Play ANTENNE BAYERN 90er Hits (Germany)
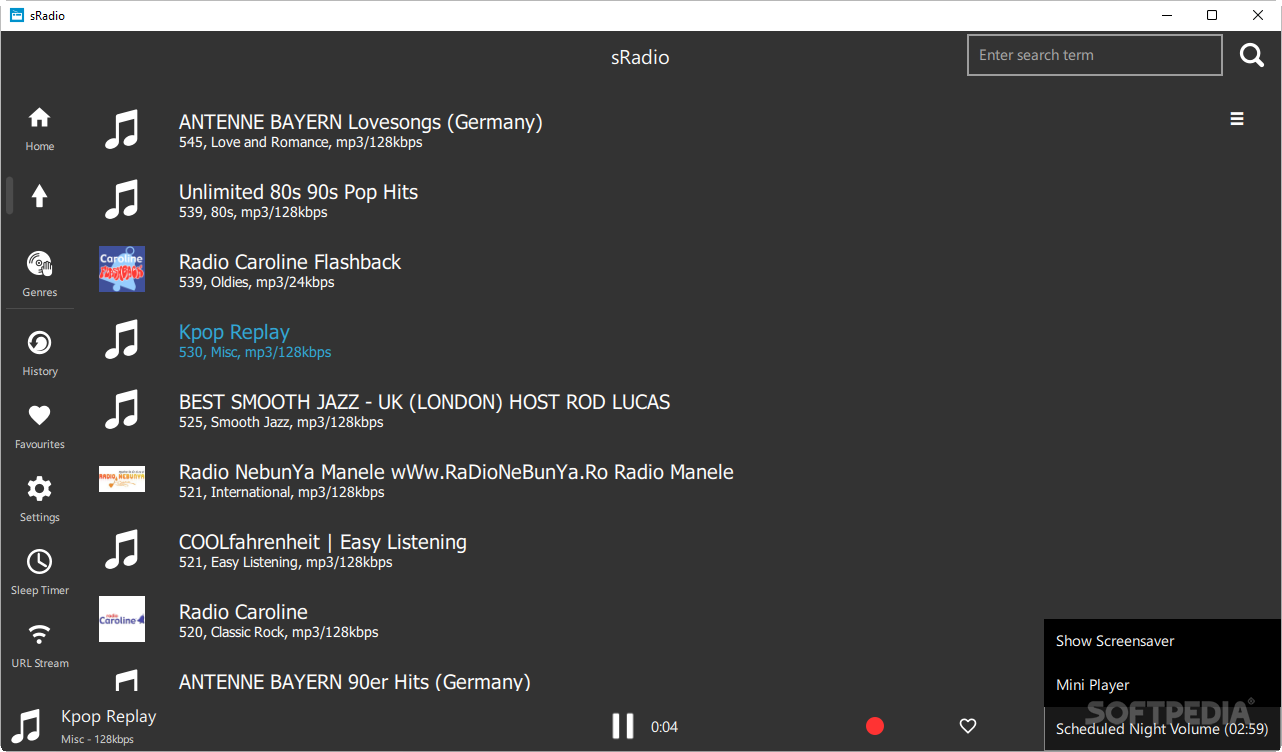Image resolution: width=1282 pixels, height=752 pixels. (x=355, y=682)
